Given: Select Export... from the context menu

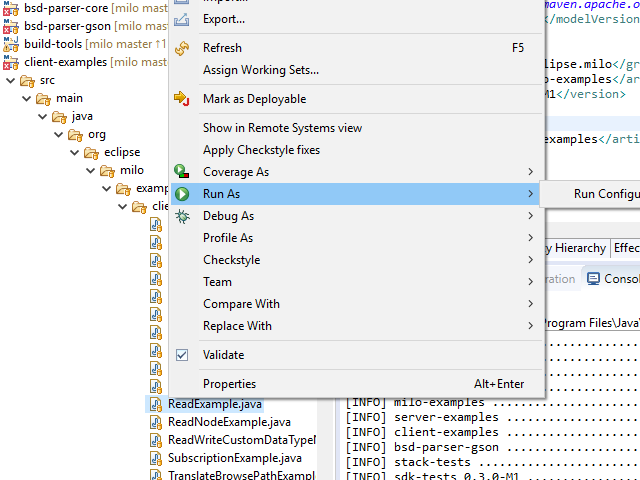Looking at the screenshot, I should (223, 19).
